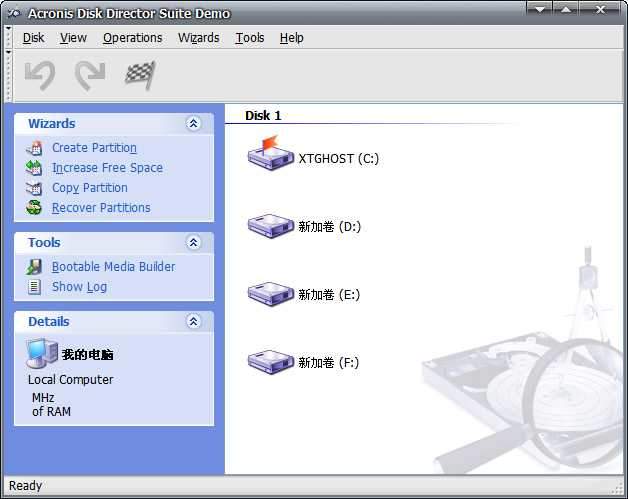
Task: Open the Bootable Media Builder link
Action: coord(113,267)
